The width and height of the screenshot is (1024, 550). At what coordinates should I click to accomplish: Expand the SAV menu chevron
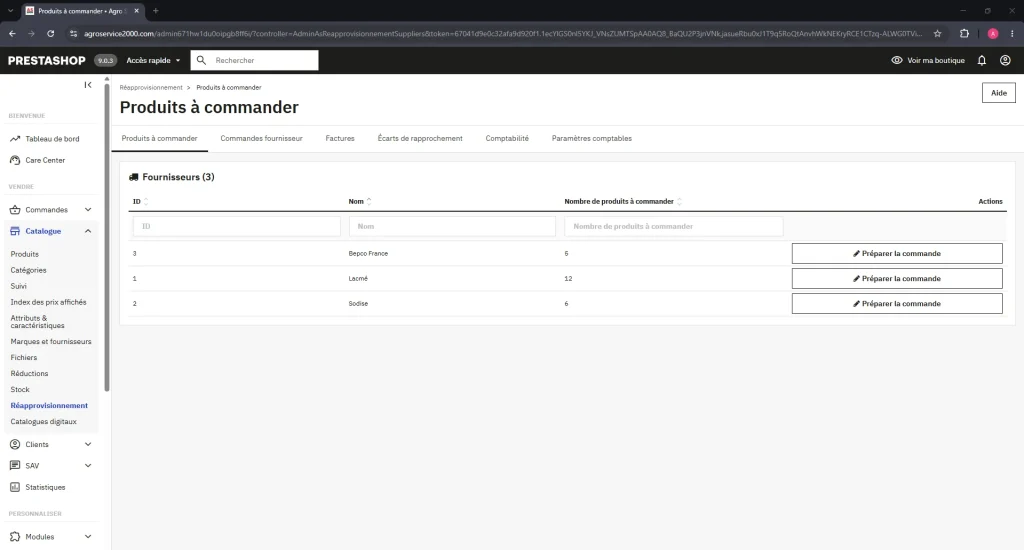coord(88,466)
